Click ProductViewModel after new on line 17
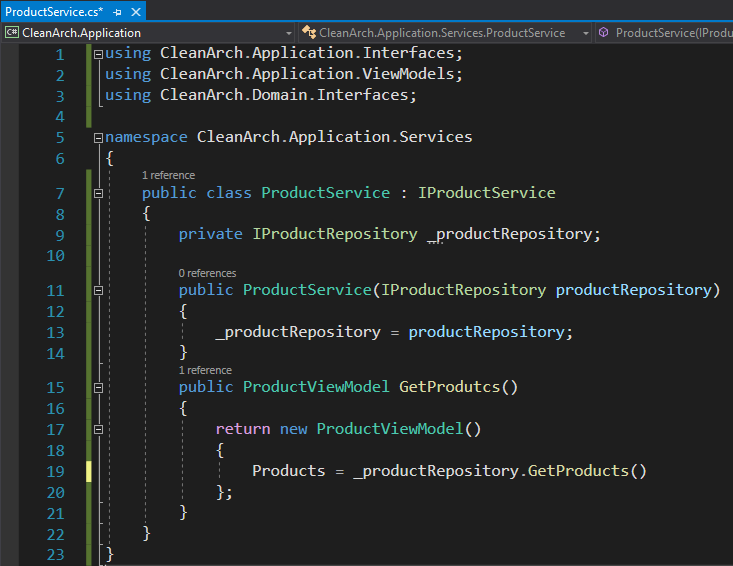The width and height of the screenshot is (733, 566). pyautogui.click(x=389, y=429)
